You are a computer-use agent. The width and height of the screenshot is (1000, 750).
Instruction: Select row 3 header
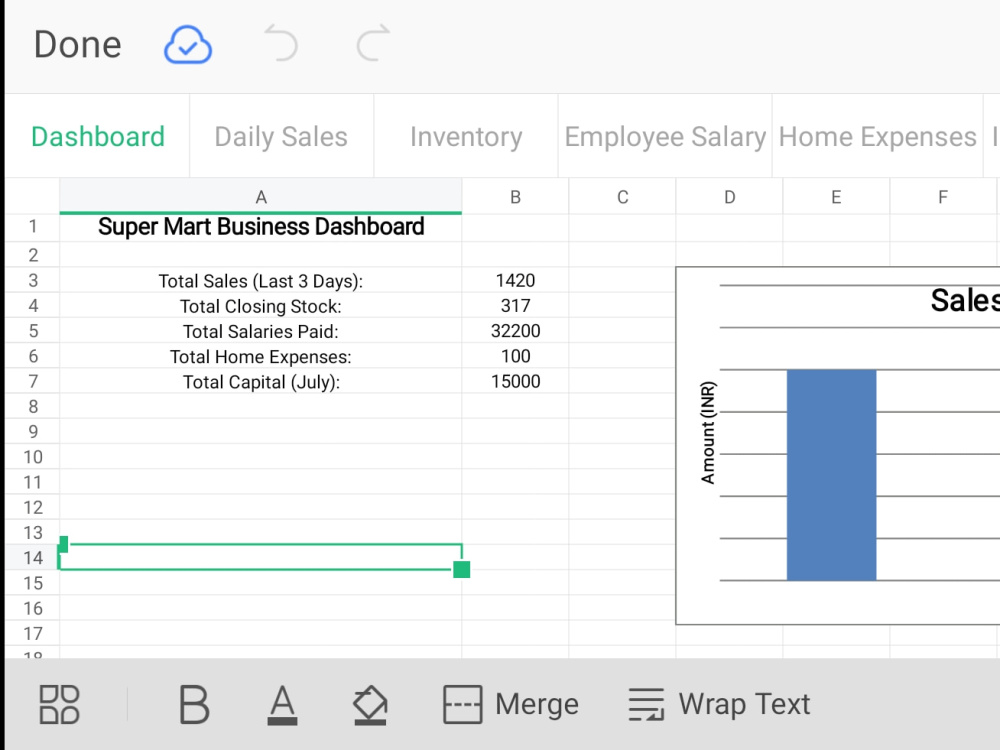(x=33, y=281)
